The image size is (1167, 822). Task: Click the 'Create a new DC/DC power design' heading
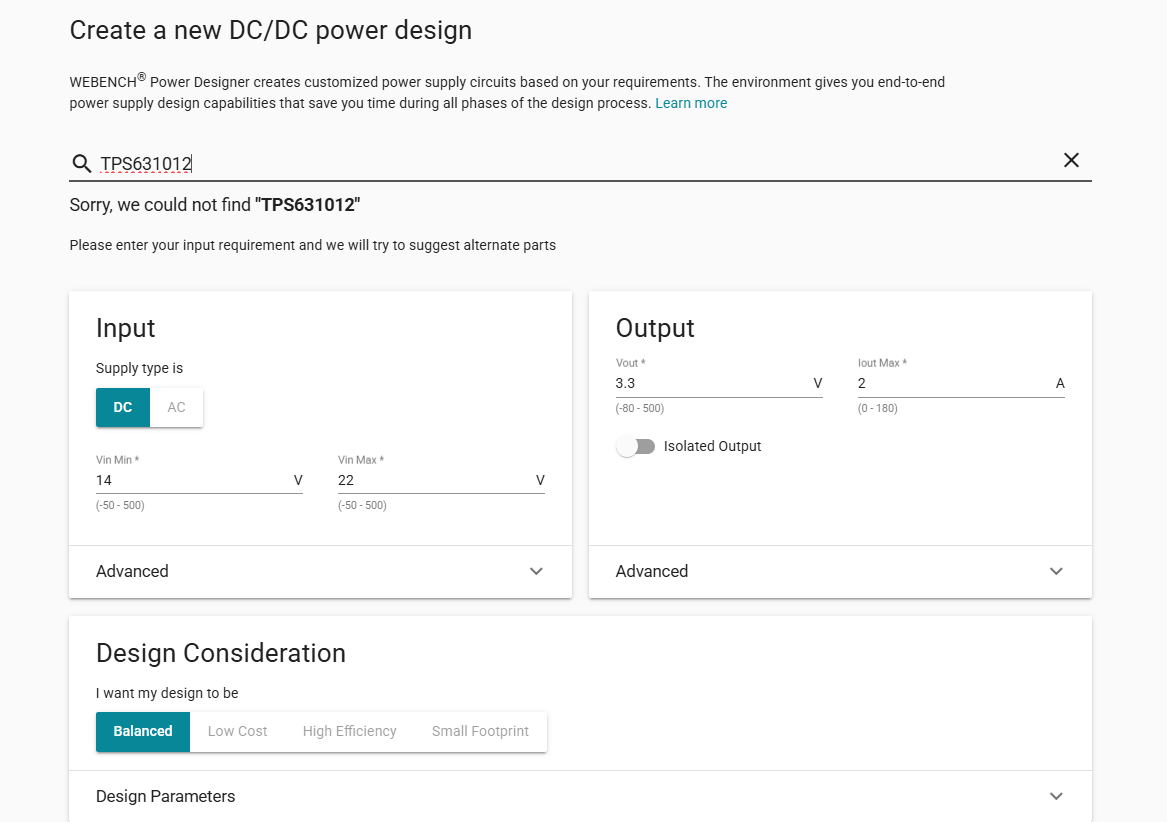(x=271, y=30)
